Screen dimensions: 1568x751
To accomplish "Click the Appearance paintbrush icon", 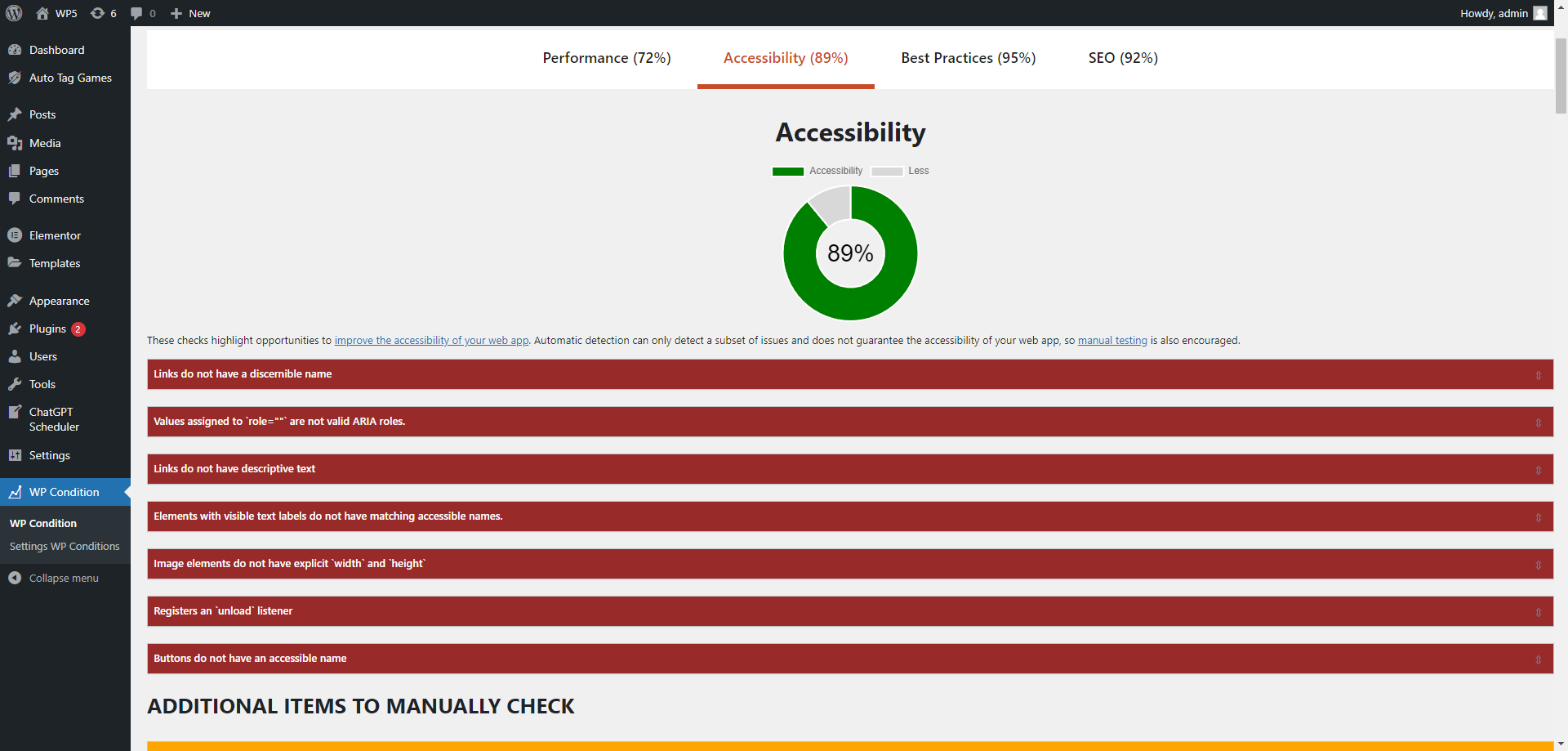I will click(15, 301).
